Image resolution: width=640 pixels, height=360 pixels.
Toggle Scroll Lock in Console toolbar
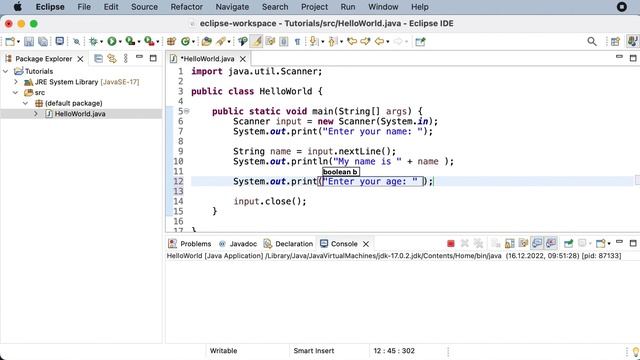click(x=510, y=244)
